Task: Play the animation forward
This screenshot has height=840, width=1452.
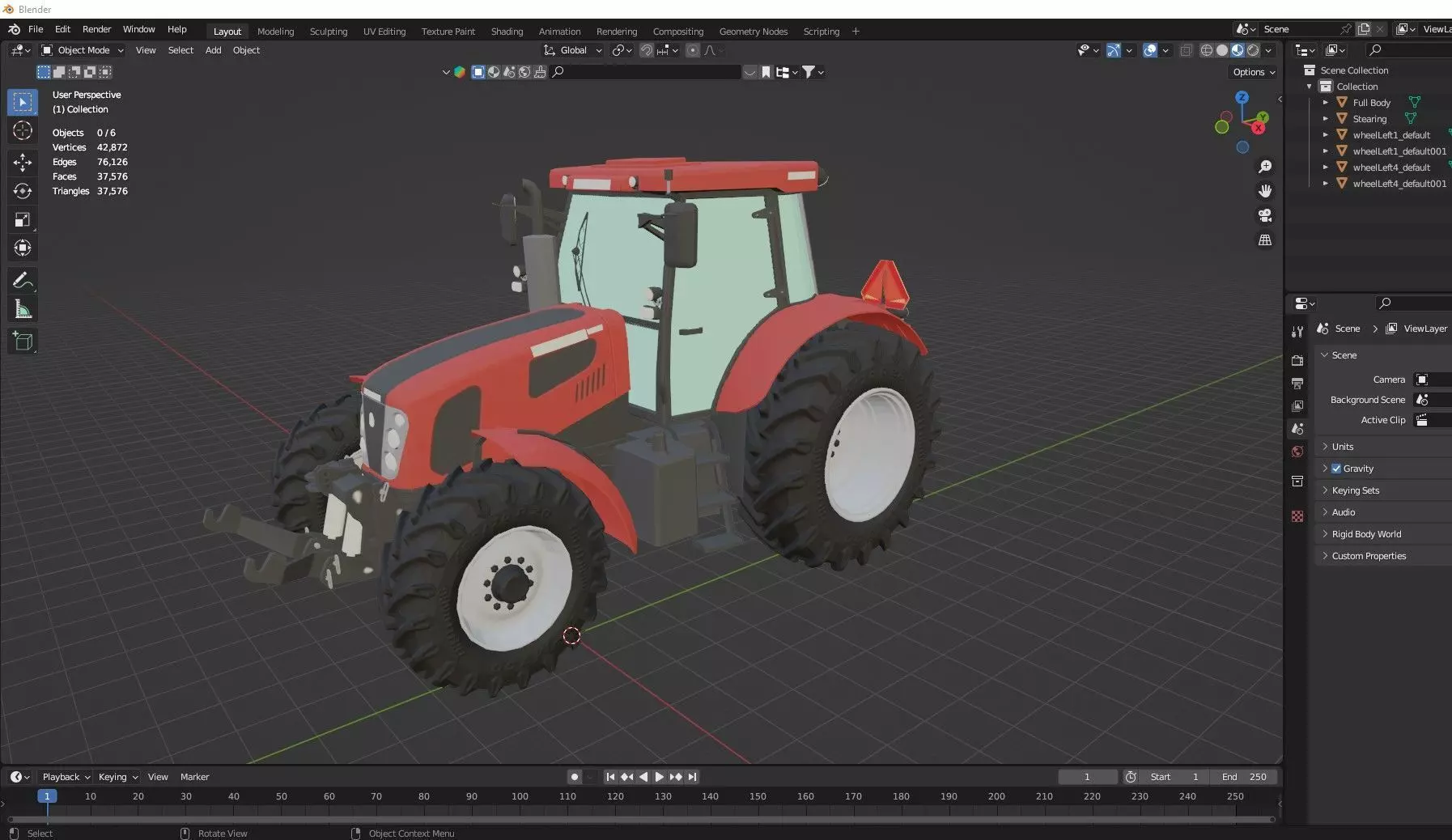Action: (659, 777)
